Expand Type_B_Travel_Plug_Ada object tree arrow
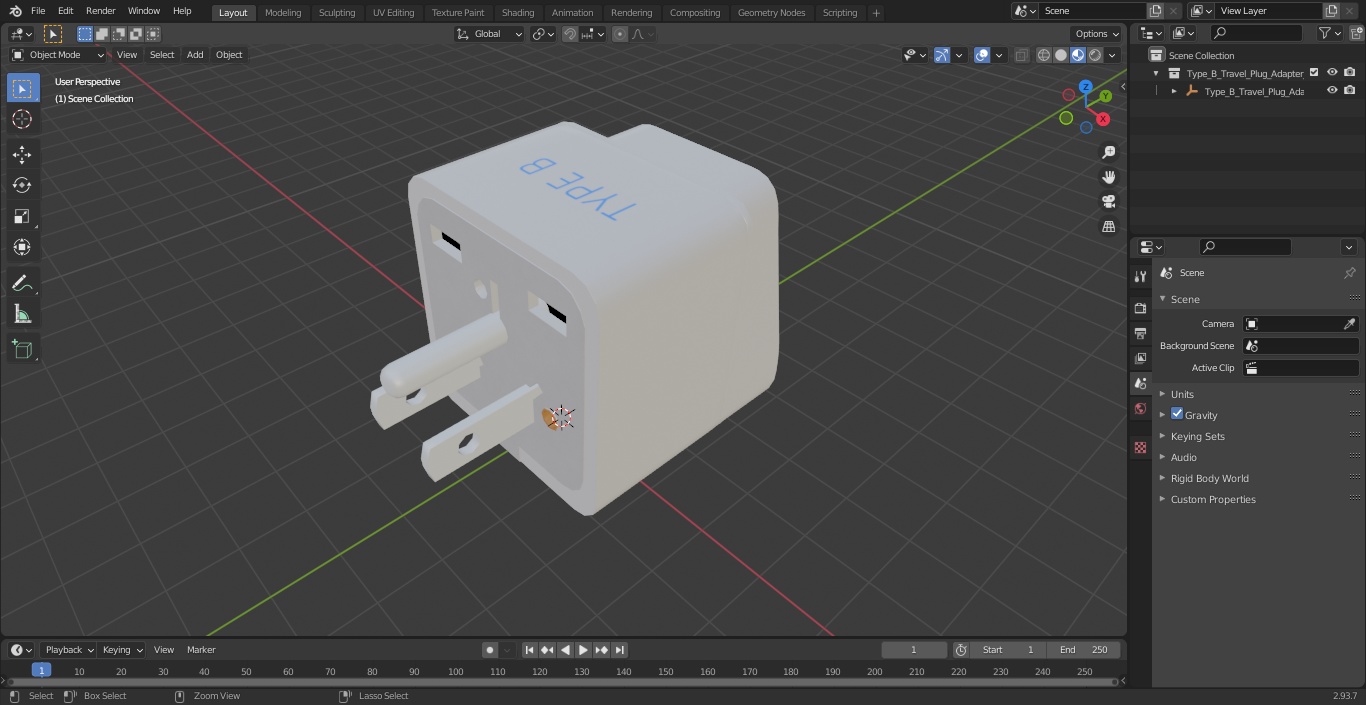Viewport: 1366px width, 705px height. pos(1174,91)
